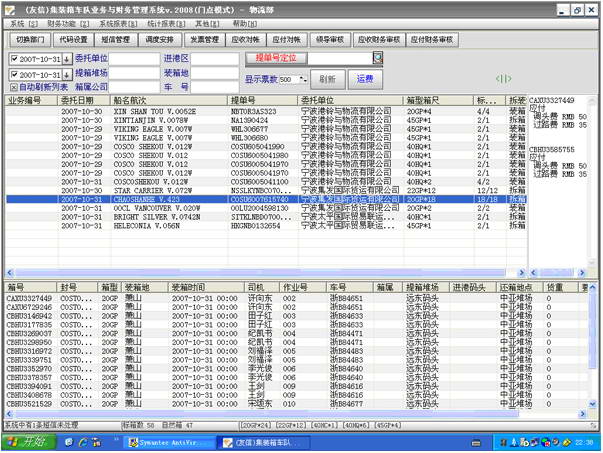
Task: Open the 系统报表 menu
Action: point(118,24)
